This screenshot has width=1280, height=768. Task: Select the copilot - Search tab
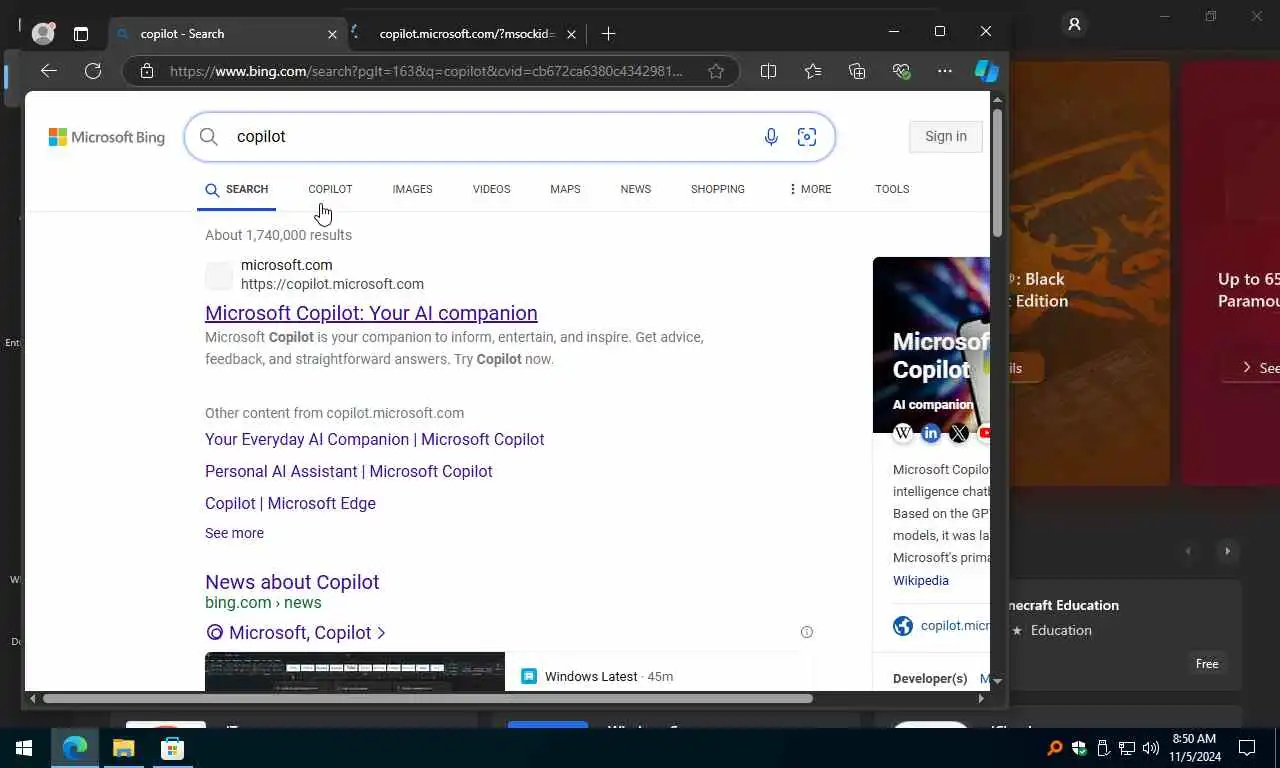pos(226,34)
